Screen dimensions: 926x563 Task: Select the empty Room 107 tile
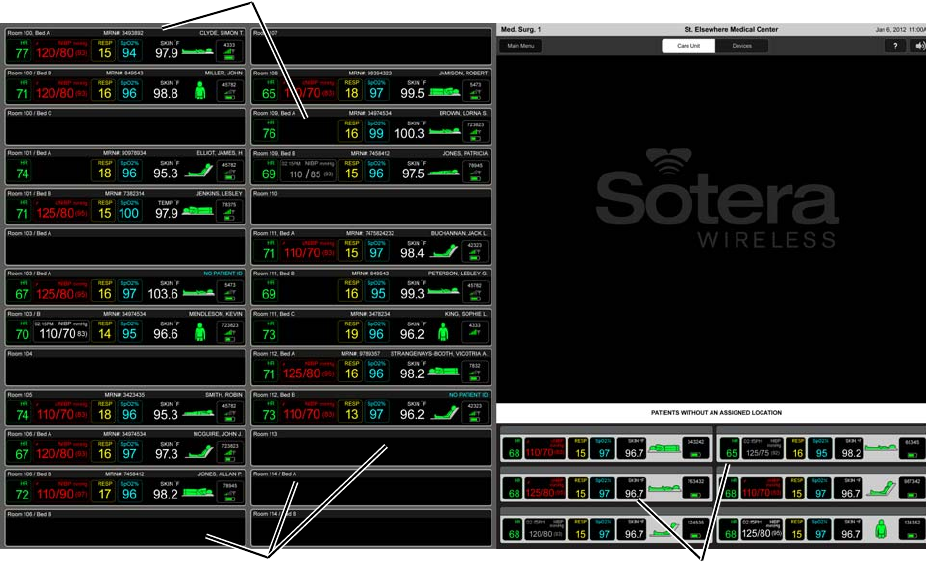[371, 47]
